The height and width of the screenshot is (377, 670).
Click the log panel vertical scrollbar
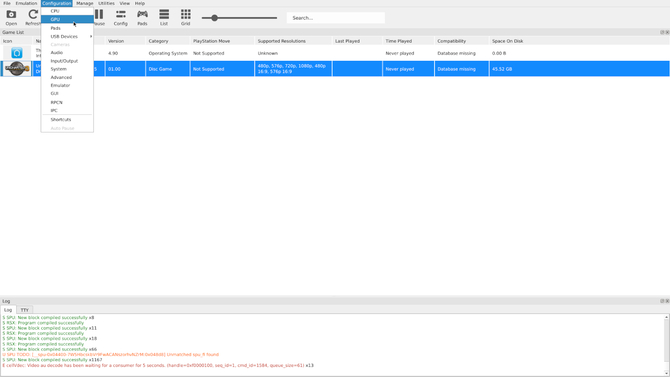tap(666, 345)
